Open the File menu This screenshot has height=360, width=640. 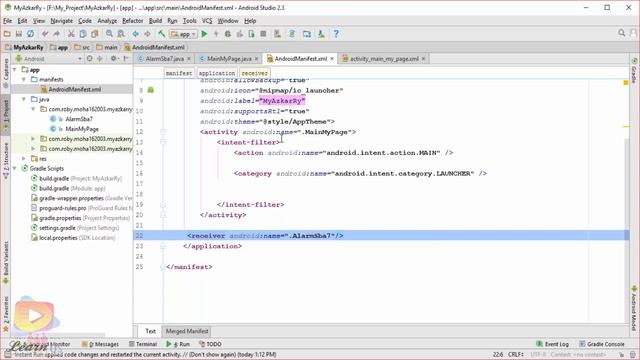pyautogui.click(x=7, y=20)
